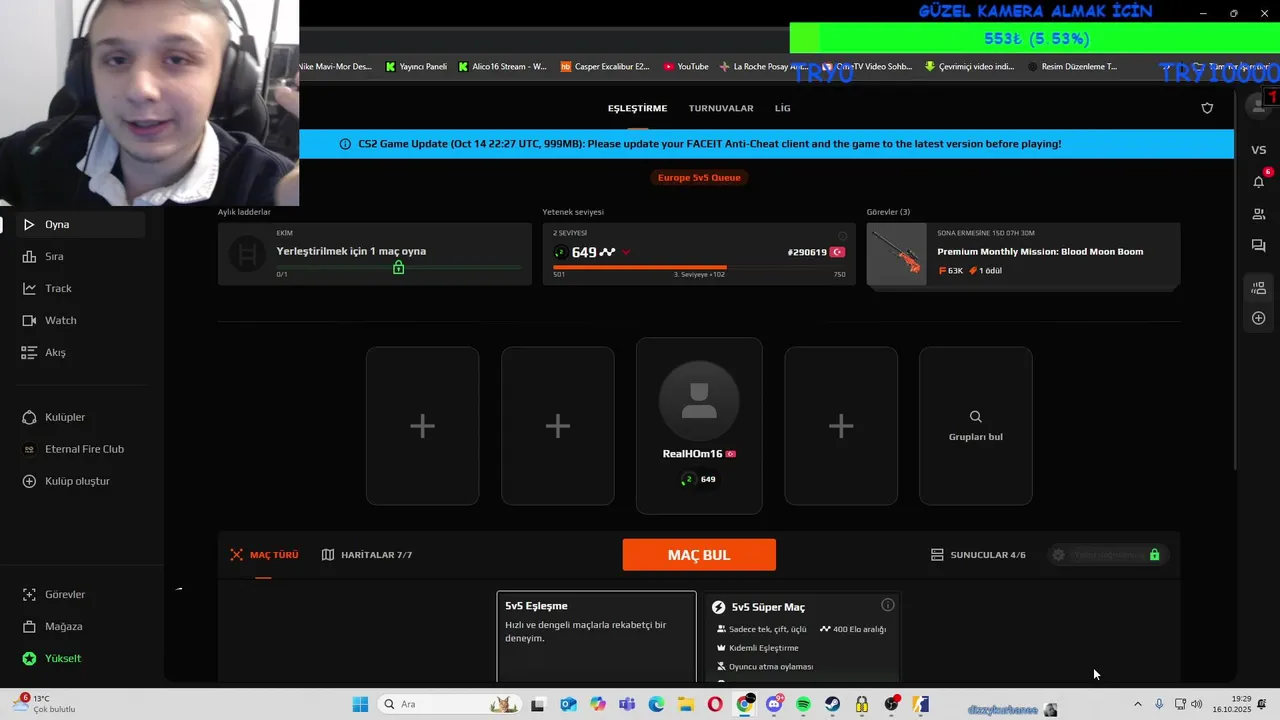
Task: Click the Windows Start button
Action: [x=360, y=704]
